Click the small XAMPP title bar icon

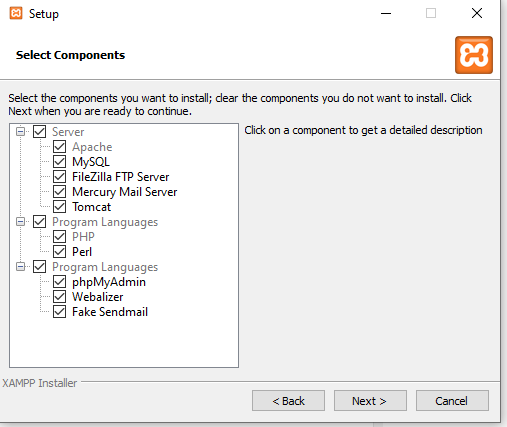16,13
